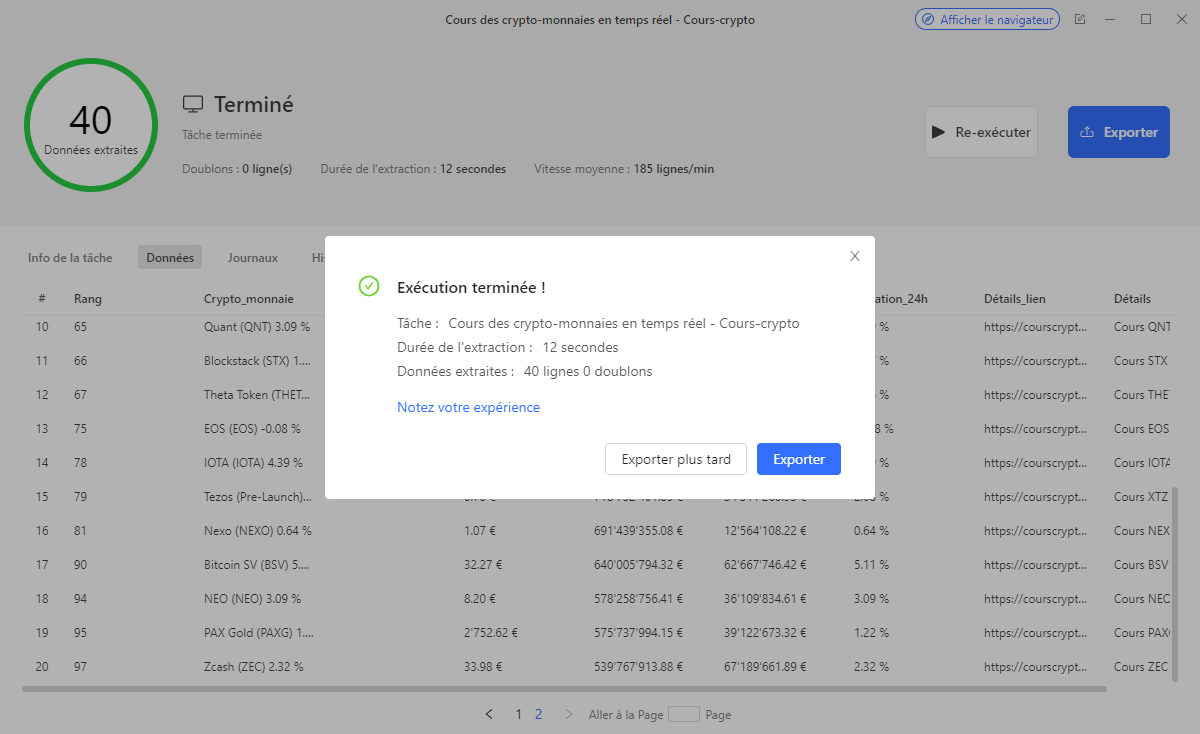Viewport: 1200px width, 734px height.
Task: Select IOTA (IOTA) 4.39 % cell
Action: (x=253, y=463)
